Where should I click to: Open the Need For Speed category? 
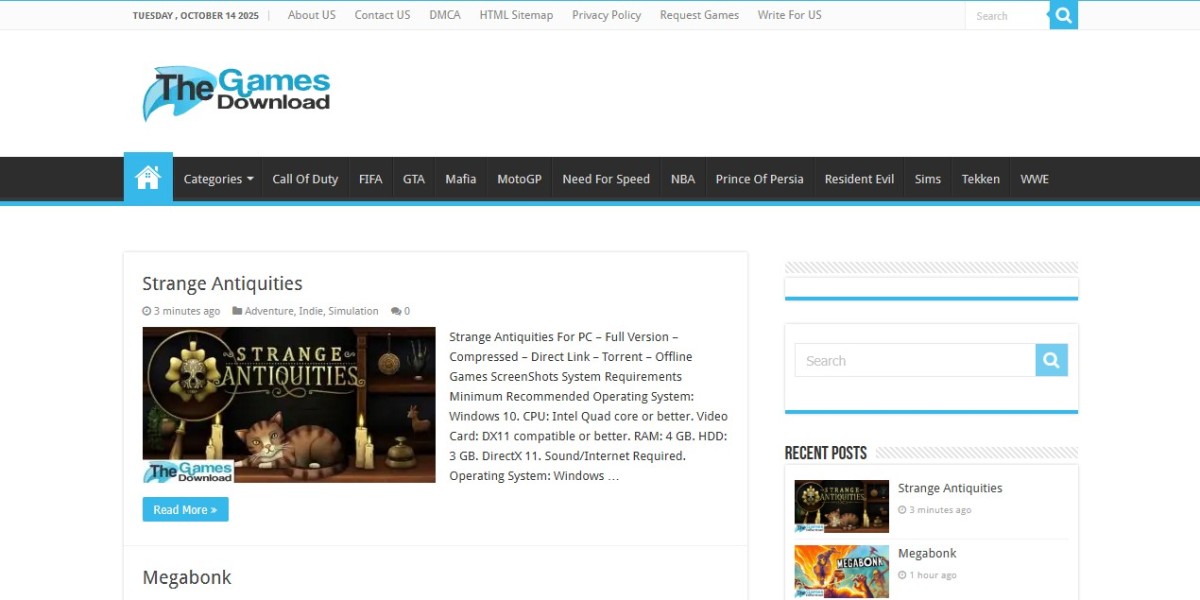[x=605, y=179]
